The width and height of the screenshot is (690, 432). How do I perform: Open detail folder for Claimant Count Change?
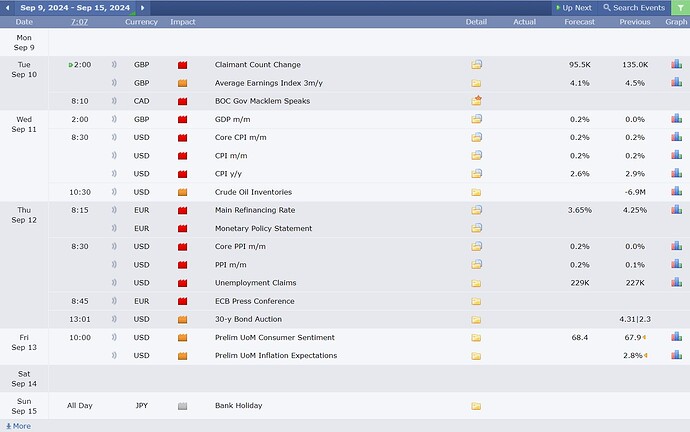[476, 65]
